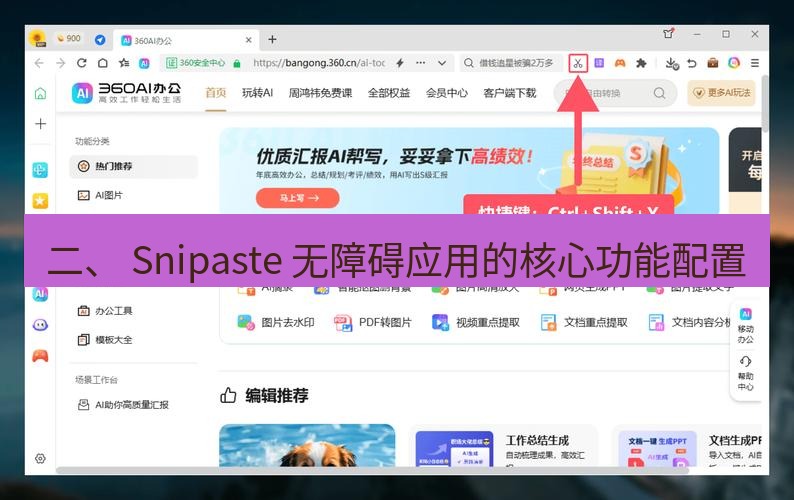Open the dog picture thumbnail card

click(x=307, y=445)
